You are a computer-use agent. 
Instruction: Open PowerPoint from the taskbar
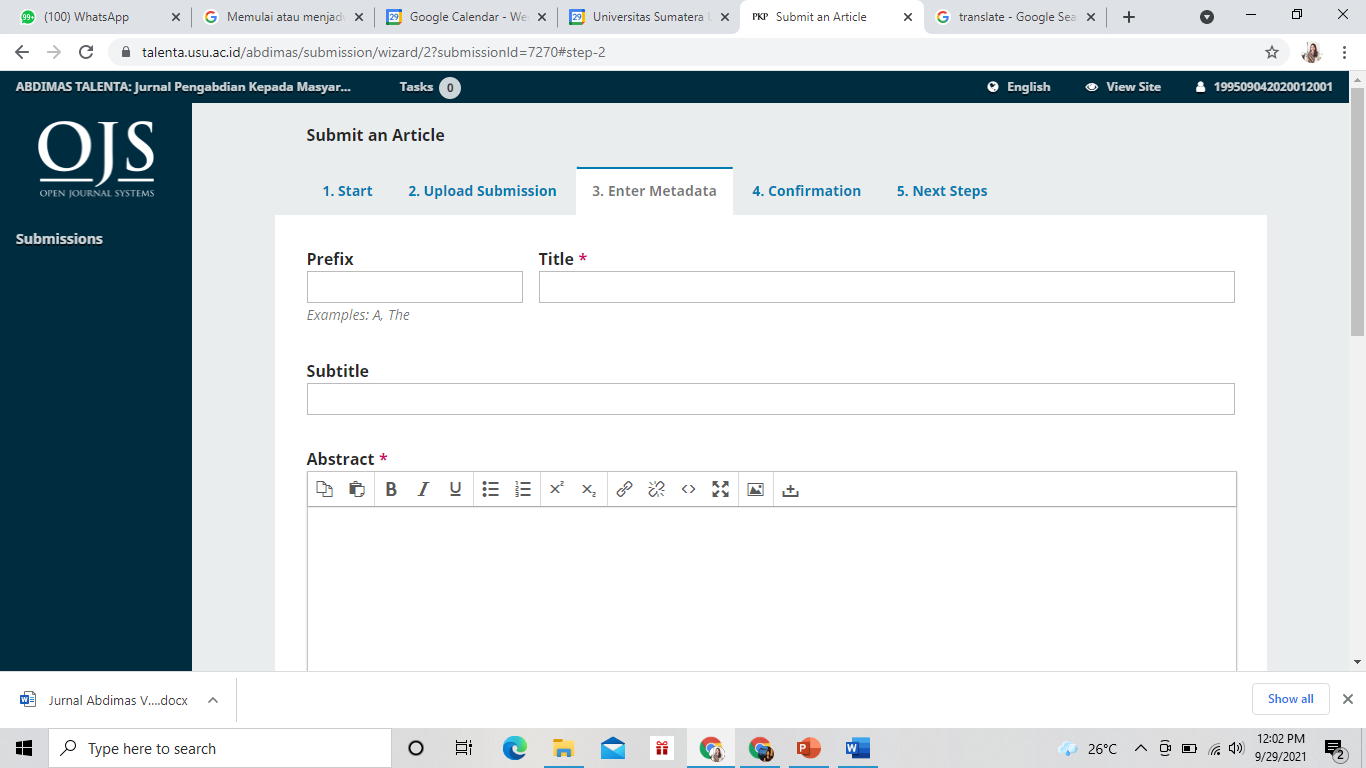tap(808, 748)
